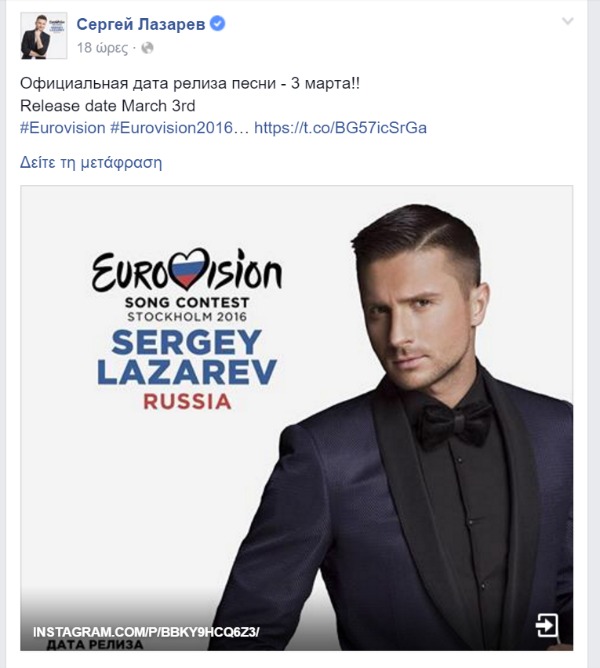Click the 18 ώρες timestamp
Viewport: 600px width, 668px height.
point(102,48)
